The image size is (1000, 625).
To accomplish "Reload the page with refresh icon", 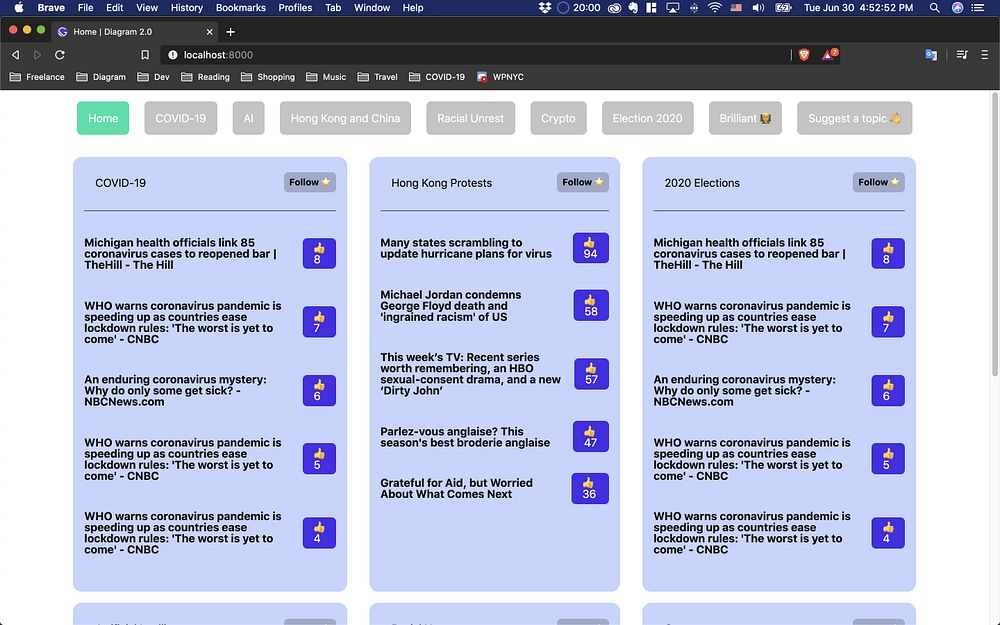I will point(59,55).
